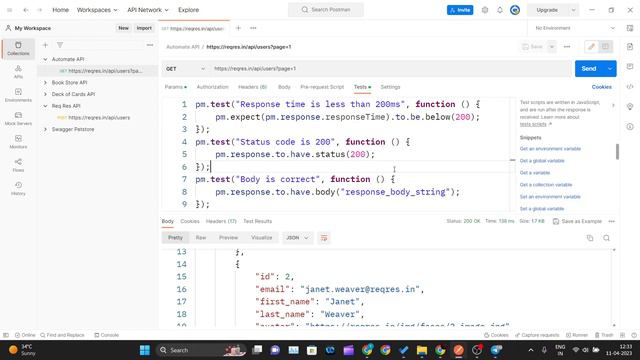Screen dimensions: 640x360
Task: Open the Environments sidebar panel
Action: click(x=18, y=95)
